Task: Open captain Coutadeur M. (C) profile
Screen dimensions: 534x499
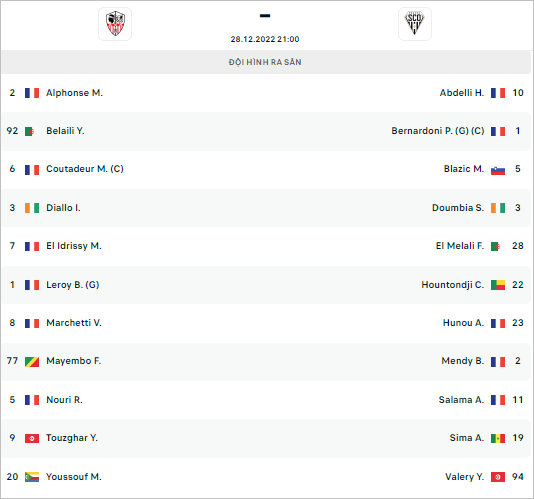Action: (85, 169)
